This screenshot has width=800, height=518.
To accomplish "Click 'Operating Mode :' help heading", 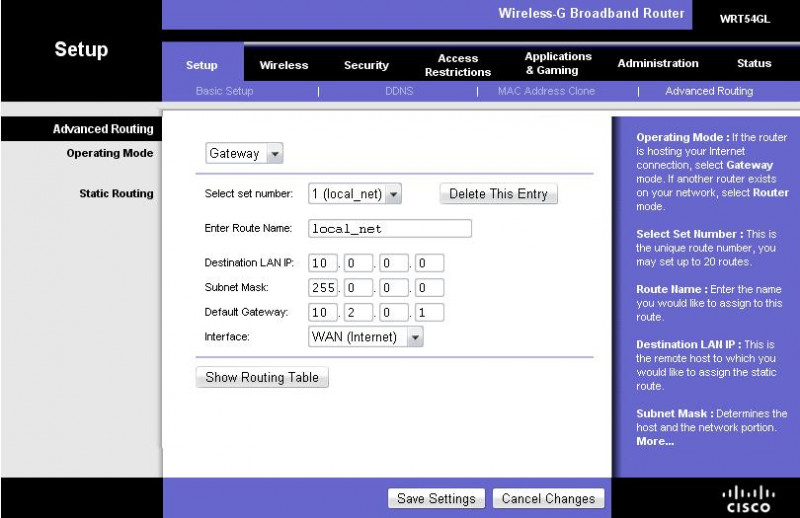I will click(683, 137).
